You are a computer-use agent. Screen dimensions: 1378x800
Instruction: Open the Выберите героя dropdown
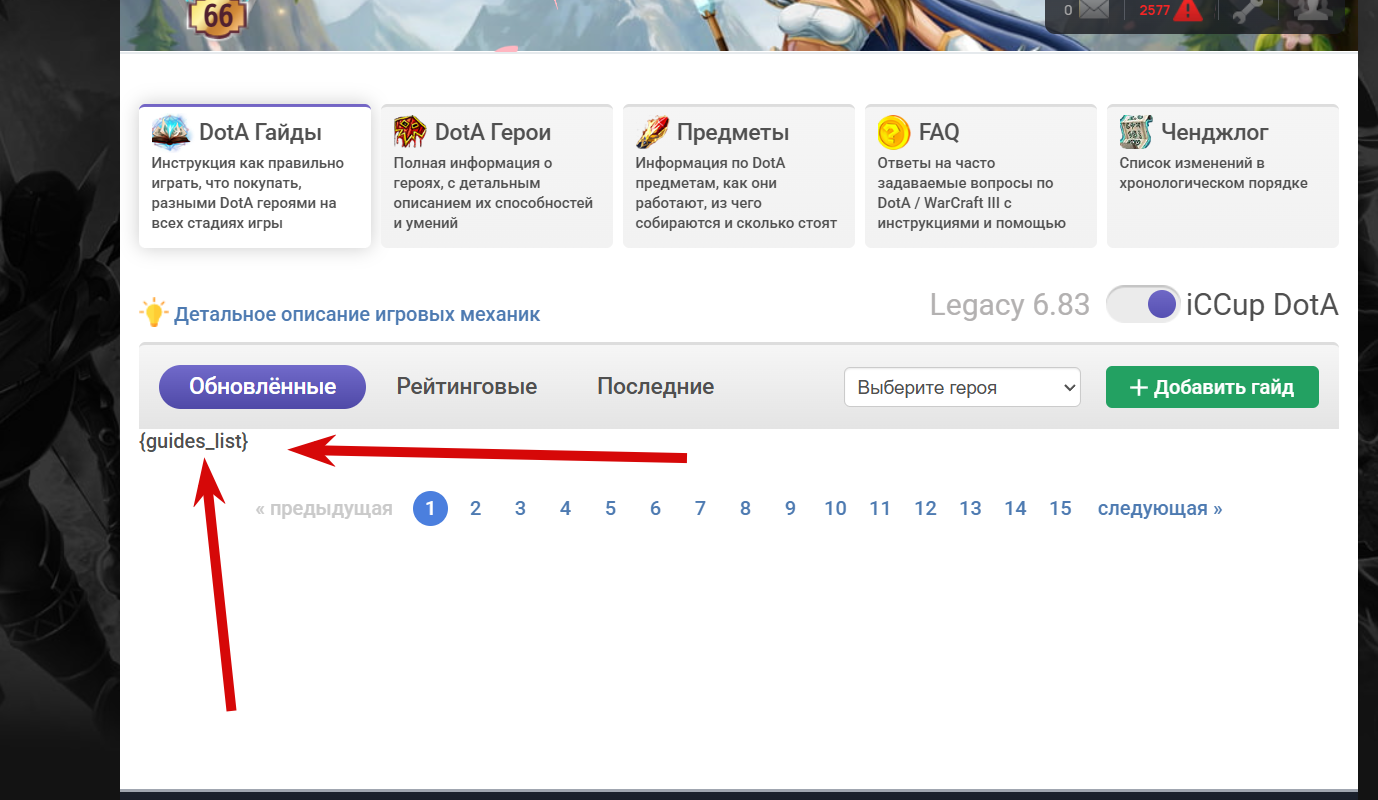(x=962, y=387)
